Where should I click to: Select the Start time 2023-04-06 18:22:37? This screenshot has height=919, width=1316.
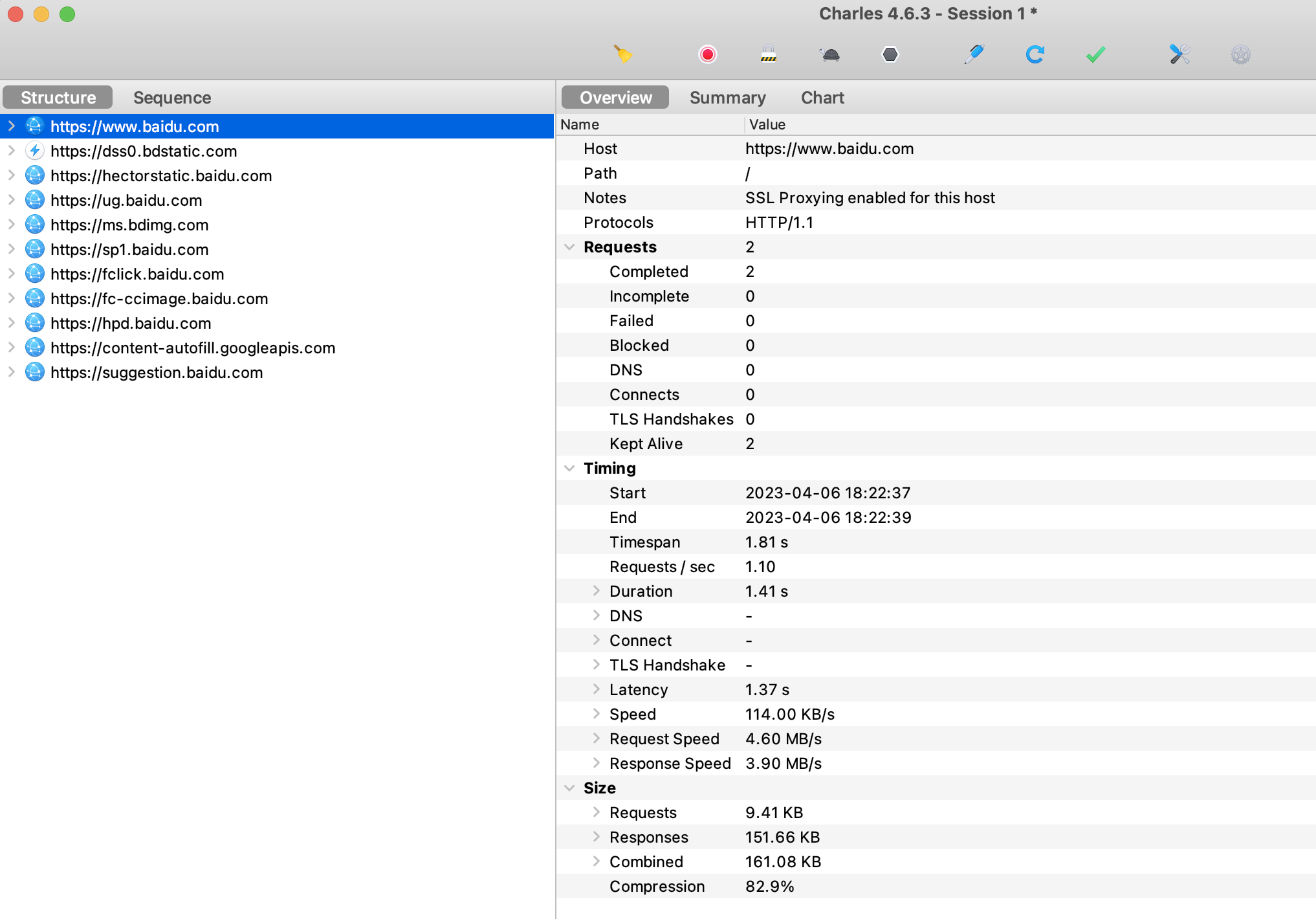(x=828, y=493)
